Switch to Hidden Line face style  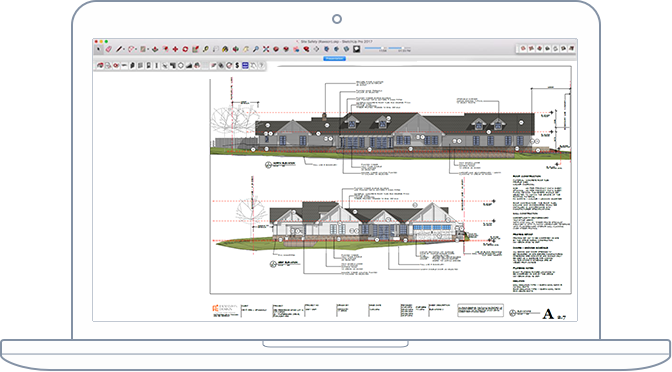(547, 48)
